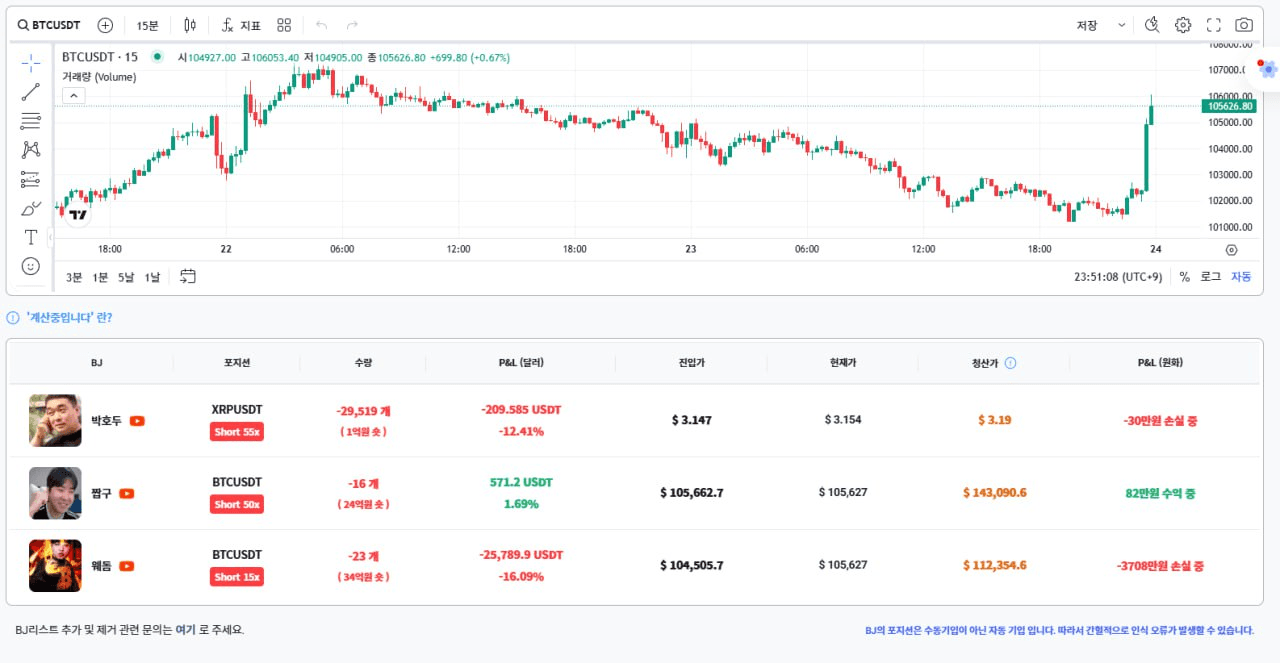
Task: Change the candlestick chart style
Action: point(190,25)
